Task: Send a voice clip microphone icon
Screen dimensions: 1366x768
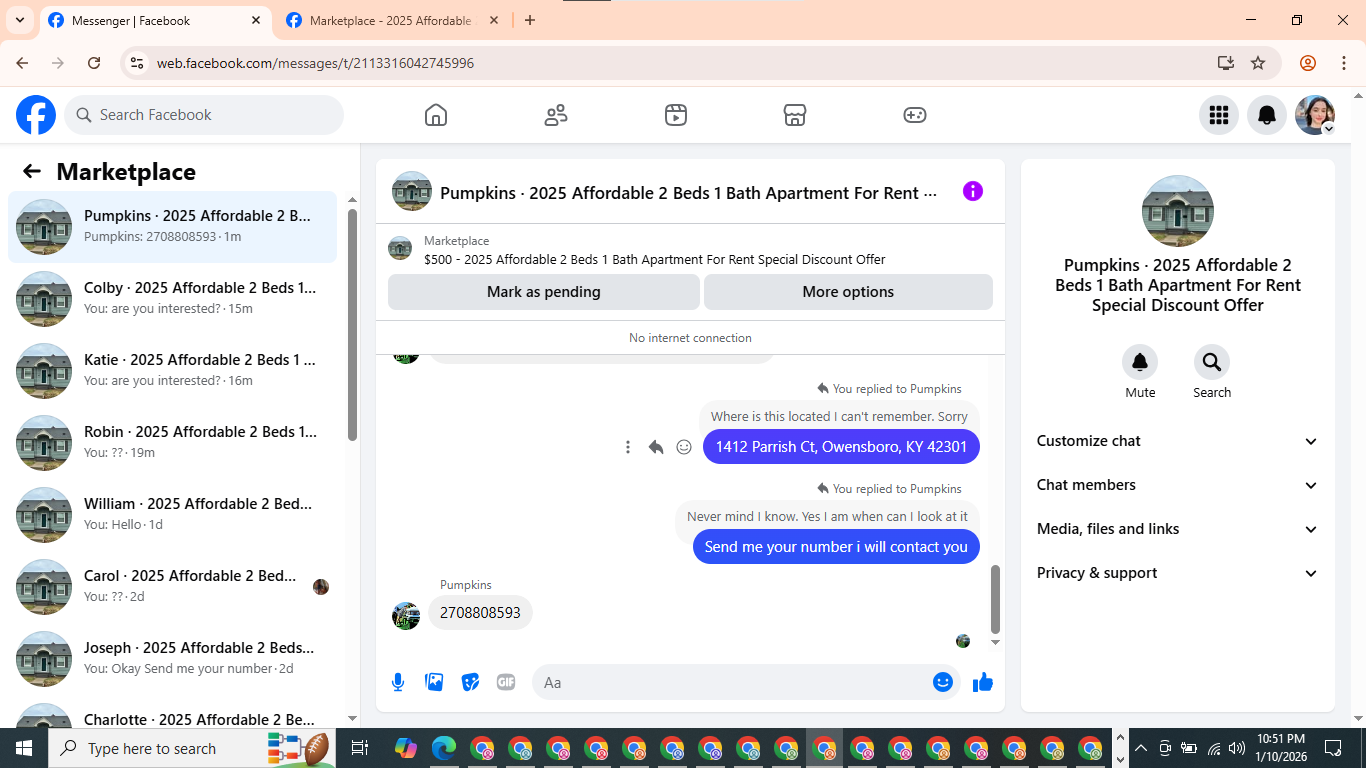Action: pyautogui.click(x=398, y=682)
